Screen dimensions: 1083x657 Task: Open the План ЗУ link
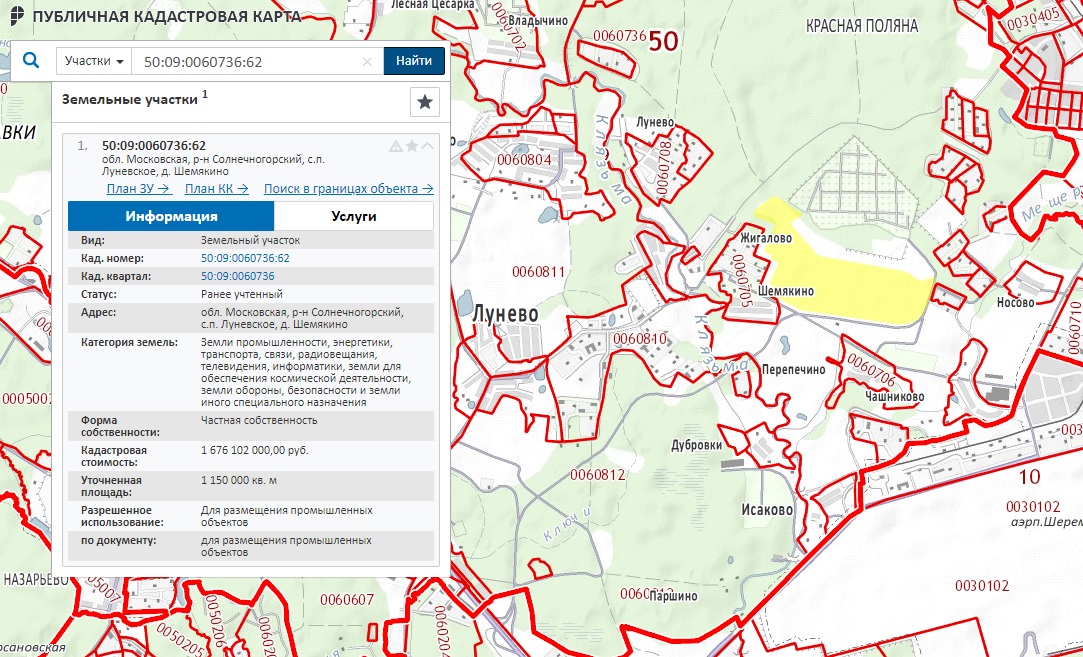point(138,189)
